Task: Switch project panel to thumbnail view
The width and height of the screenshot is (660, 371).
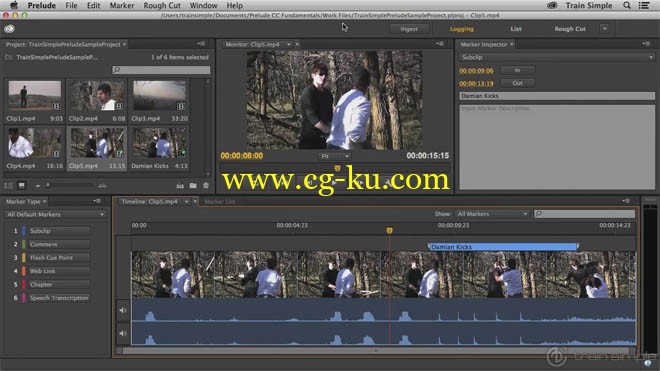Action: (21, 185)
